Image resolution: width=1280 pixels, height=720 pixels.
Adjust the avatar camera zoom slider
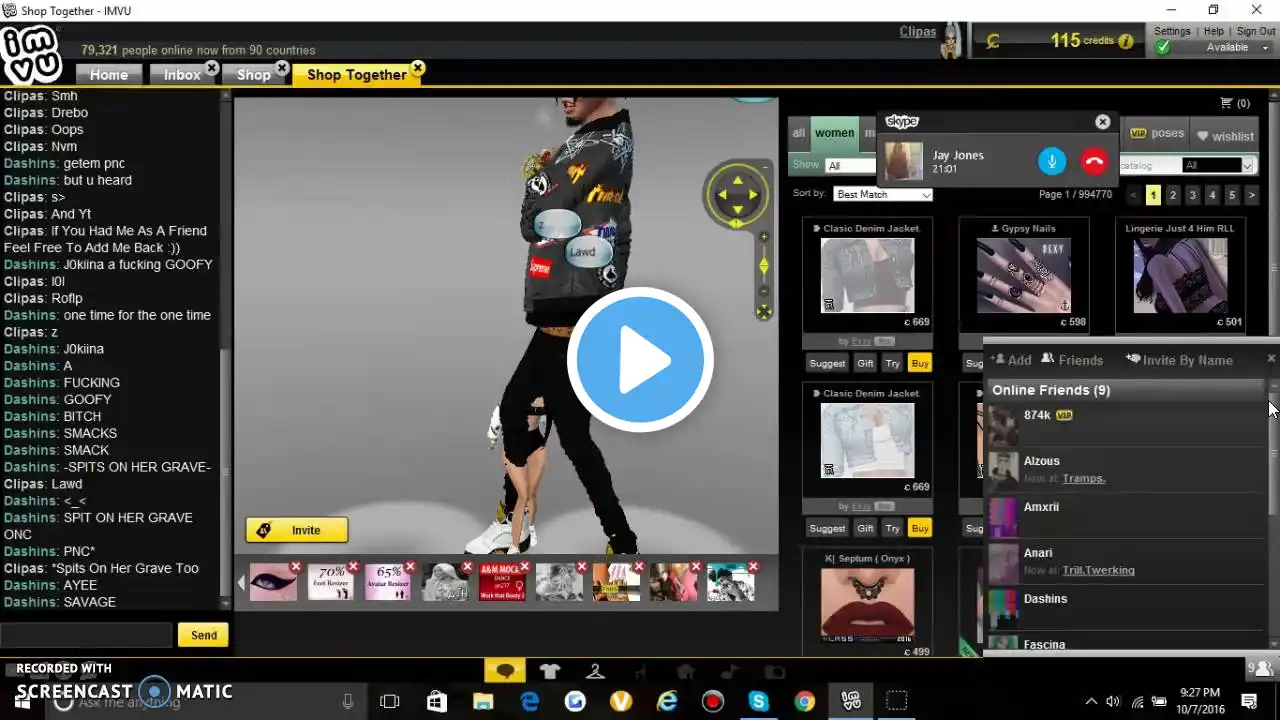(764, 265)
